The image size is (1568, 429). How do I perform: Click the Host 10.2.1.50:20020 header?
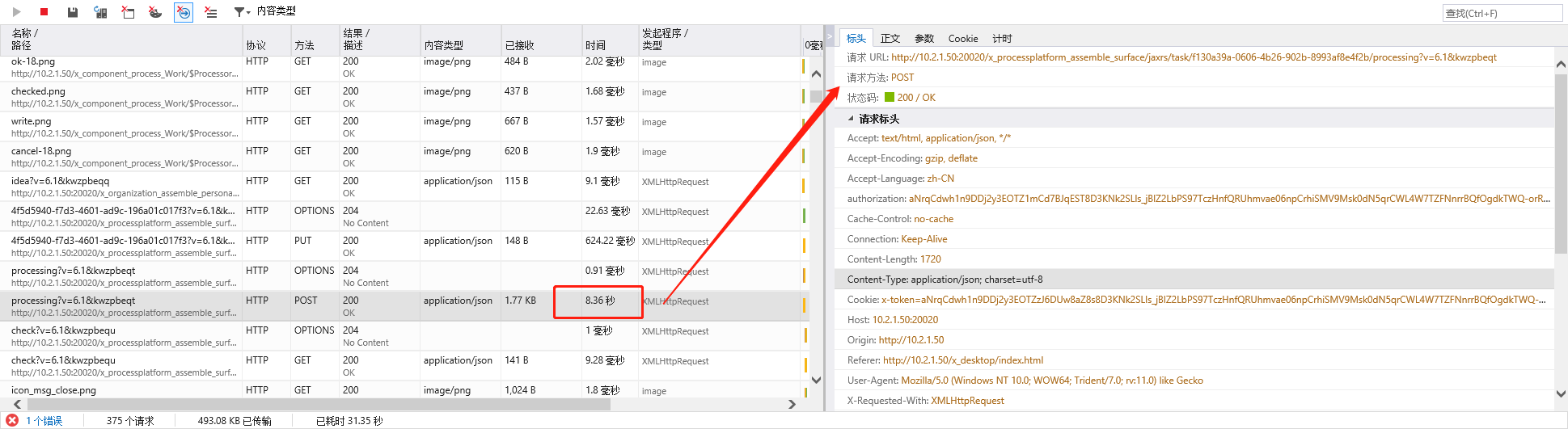click(x=893, y=320)
